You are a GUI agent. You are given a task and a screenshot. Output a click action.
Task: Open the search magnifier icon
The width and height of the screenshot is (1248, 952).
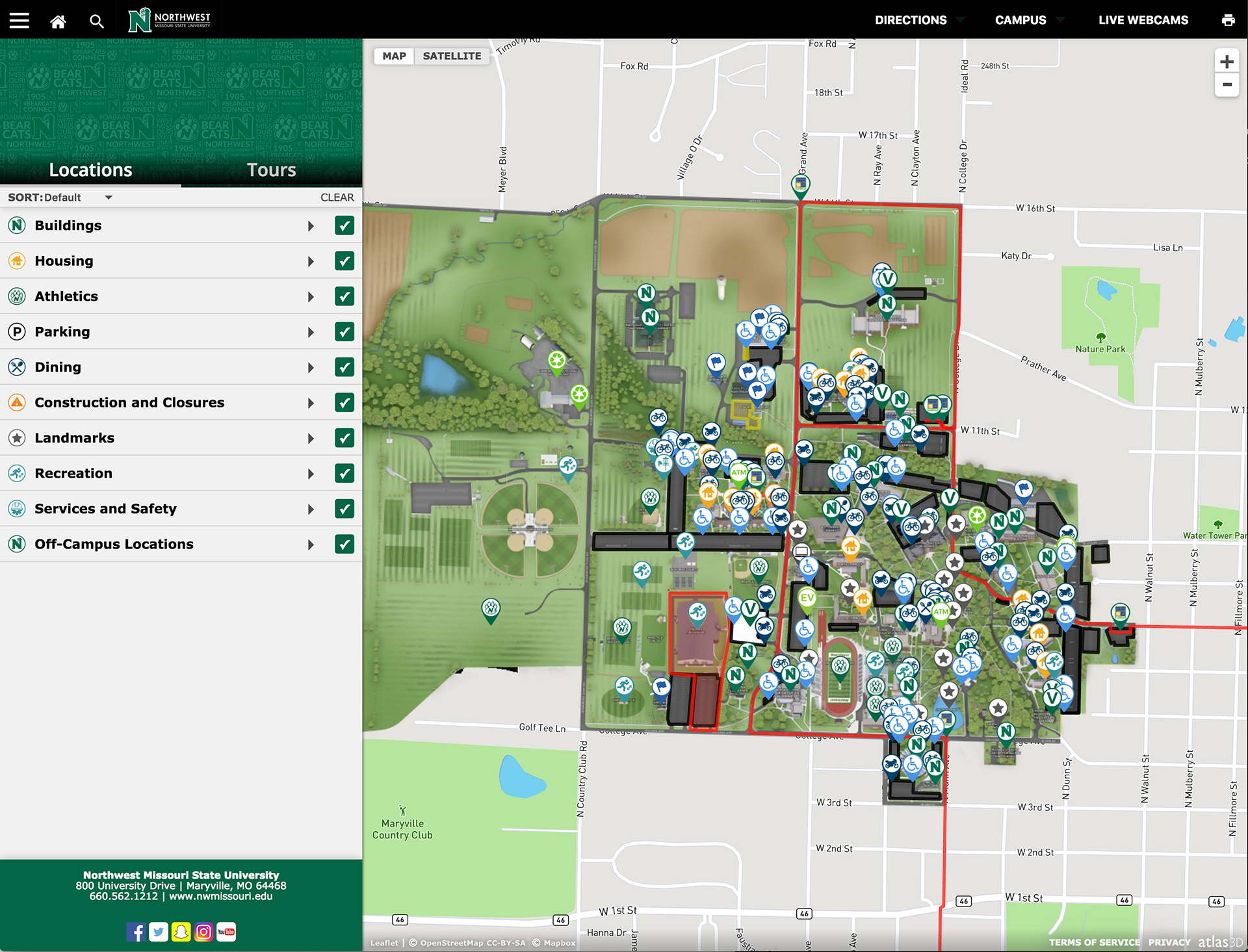(97, 21)
